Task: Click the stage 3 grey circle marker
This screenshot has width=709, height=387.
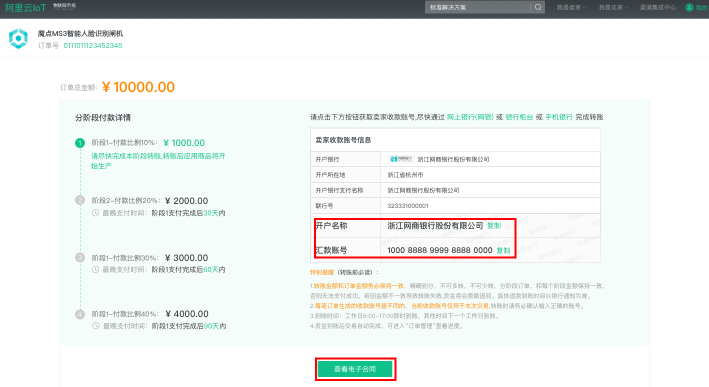Action: (80, 257)
